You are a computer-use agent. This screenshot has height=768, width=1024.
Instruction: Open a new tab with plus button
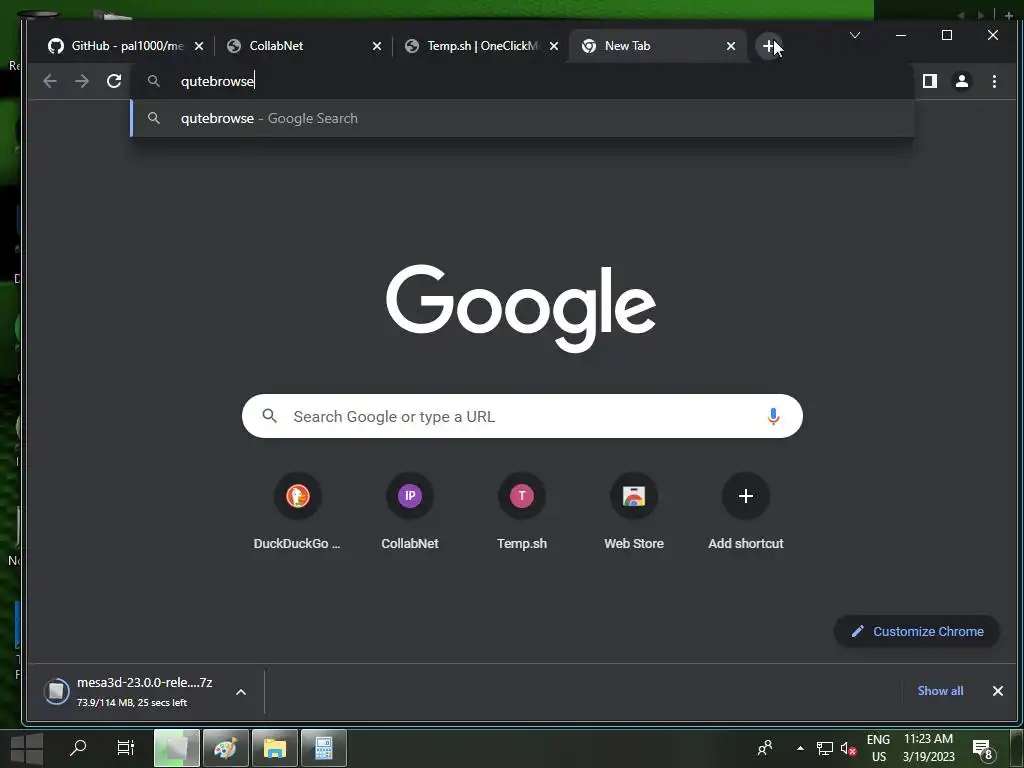click(769, 46)
